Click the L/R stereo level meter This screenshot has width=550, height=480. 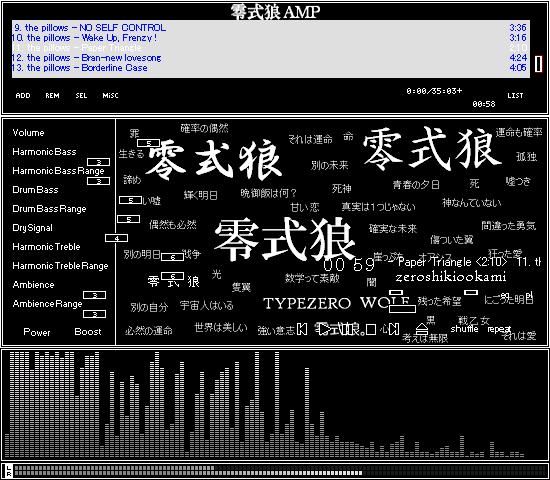(275, 471)
